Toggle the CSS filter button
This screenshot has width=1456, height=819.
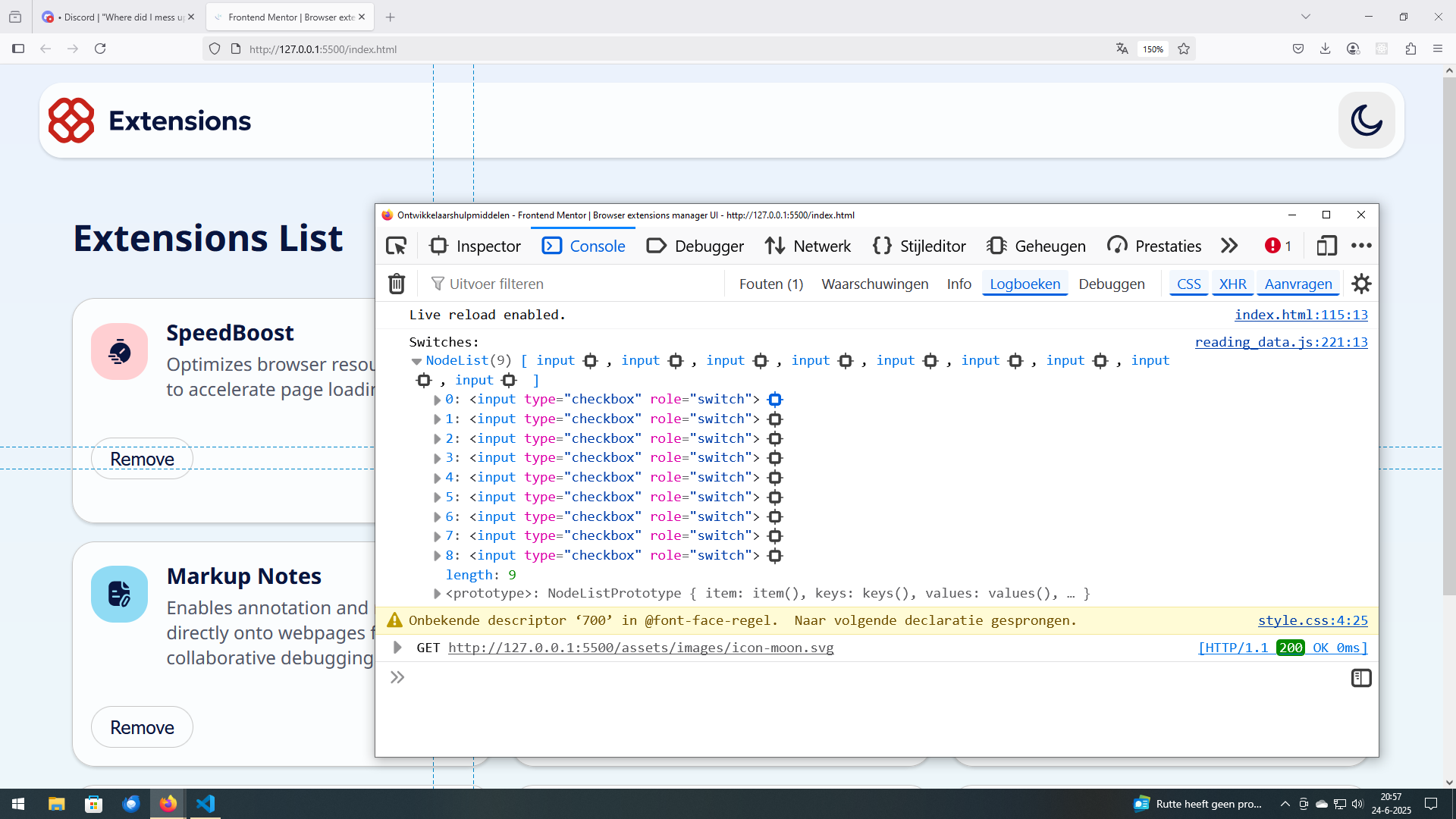1188,284
